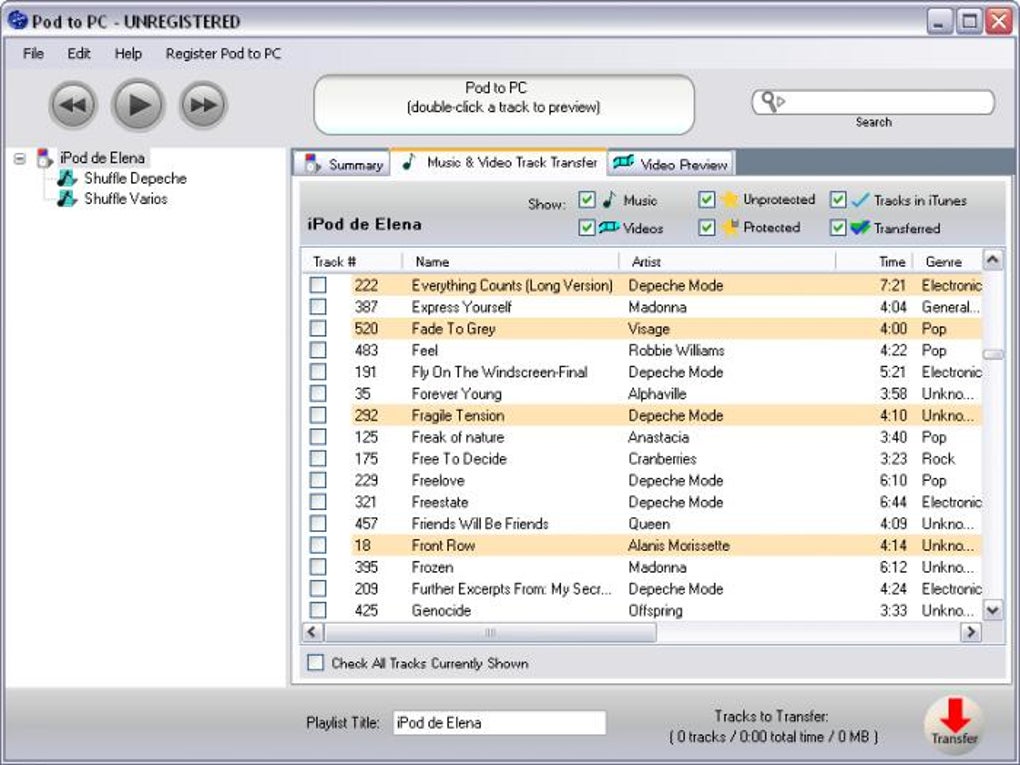Select Shuffle Varios in the tree
The image size is (1020, 765).
[x=126, y=198]
